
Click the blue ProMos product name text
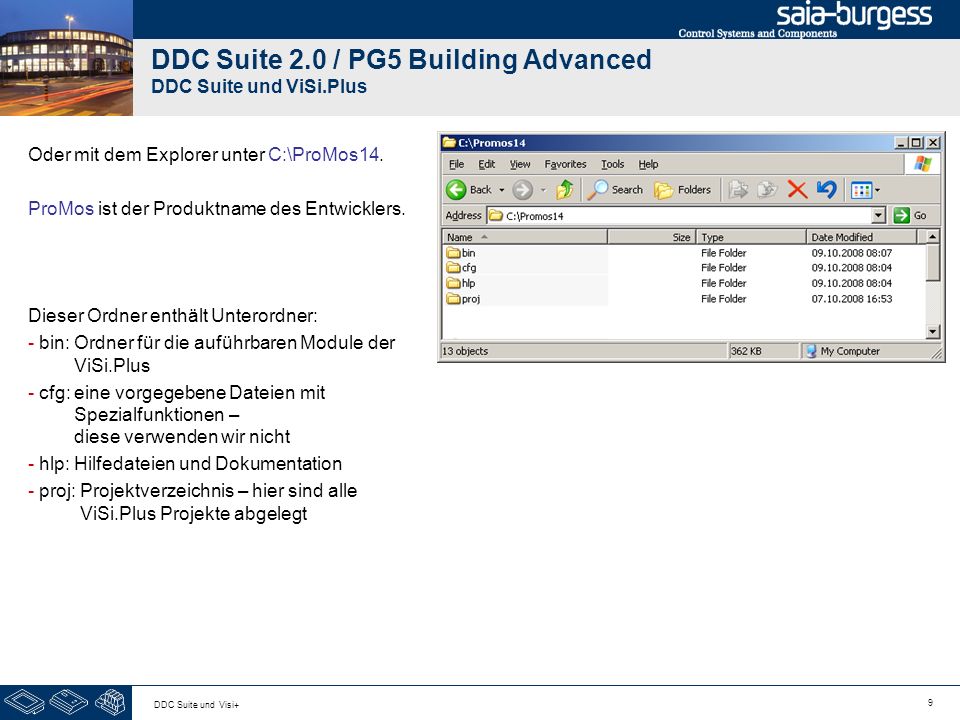61,208
